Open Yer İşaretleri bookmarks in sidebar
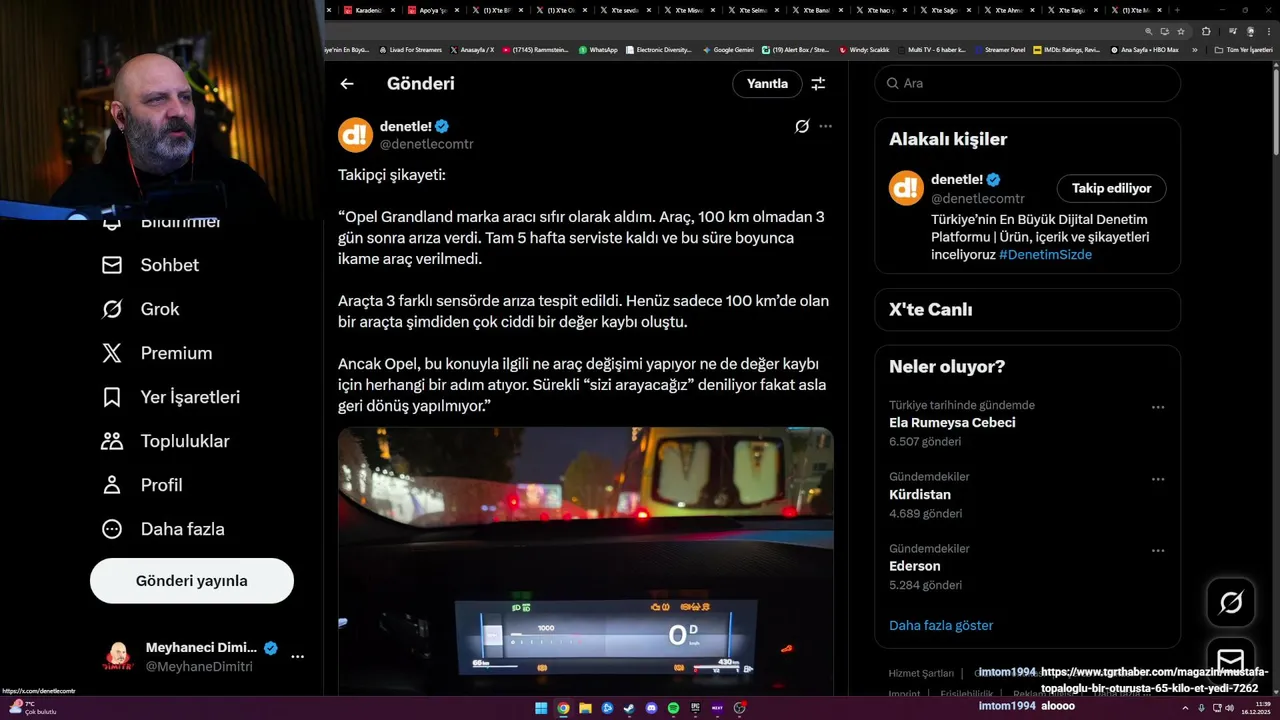 point(171,397)
